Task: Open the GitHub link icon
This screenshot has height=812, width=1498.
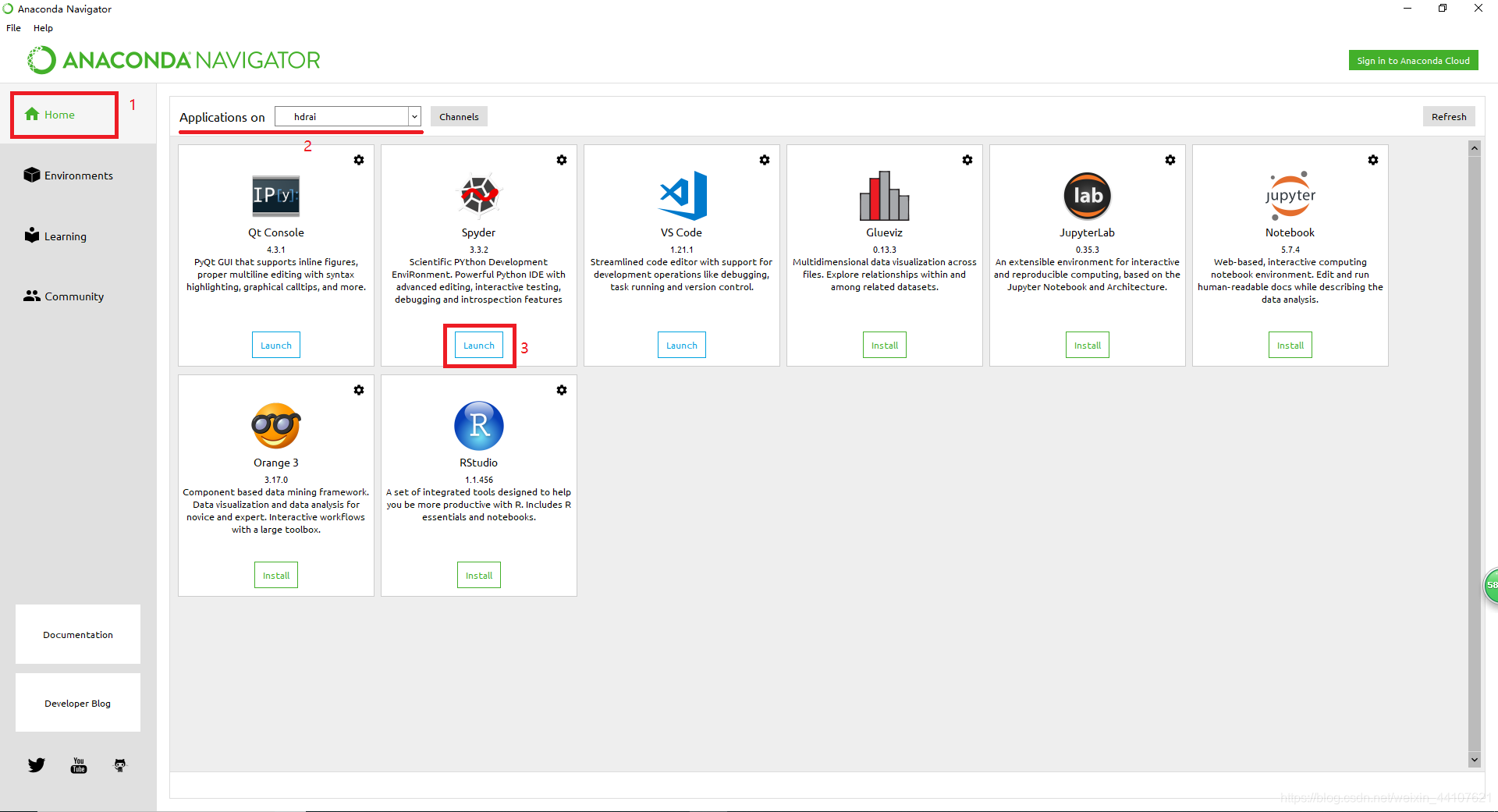Action: (120, 765)
